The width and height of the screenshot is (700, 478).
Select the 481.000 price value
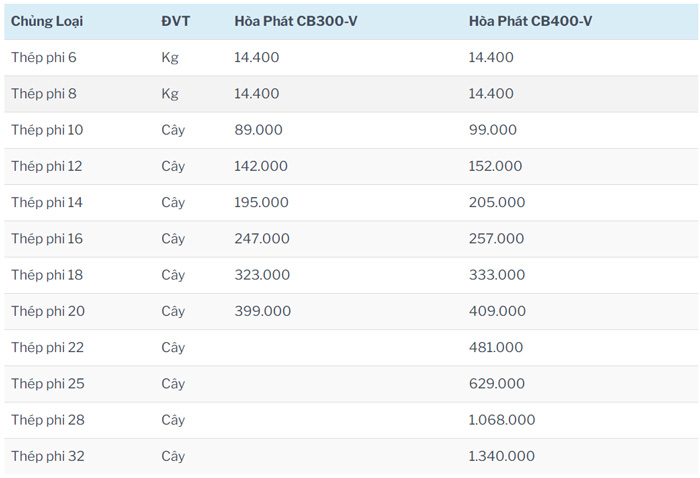(x=495, y=347)
